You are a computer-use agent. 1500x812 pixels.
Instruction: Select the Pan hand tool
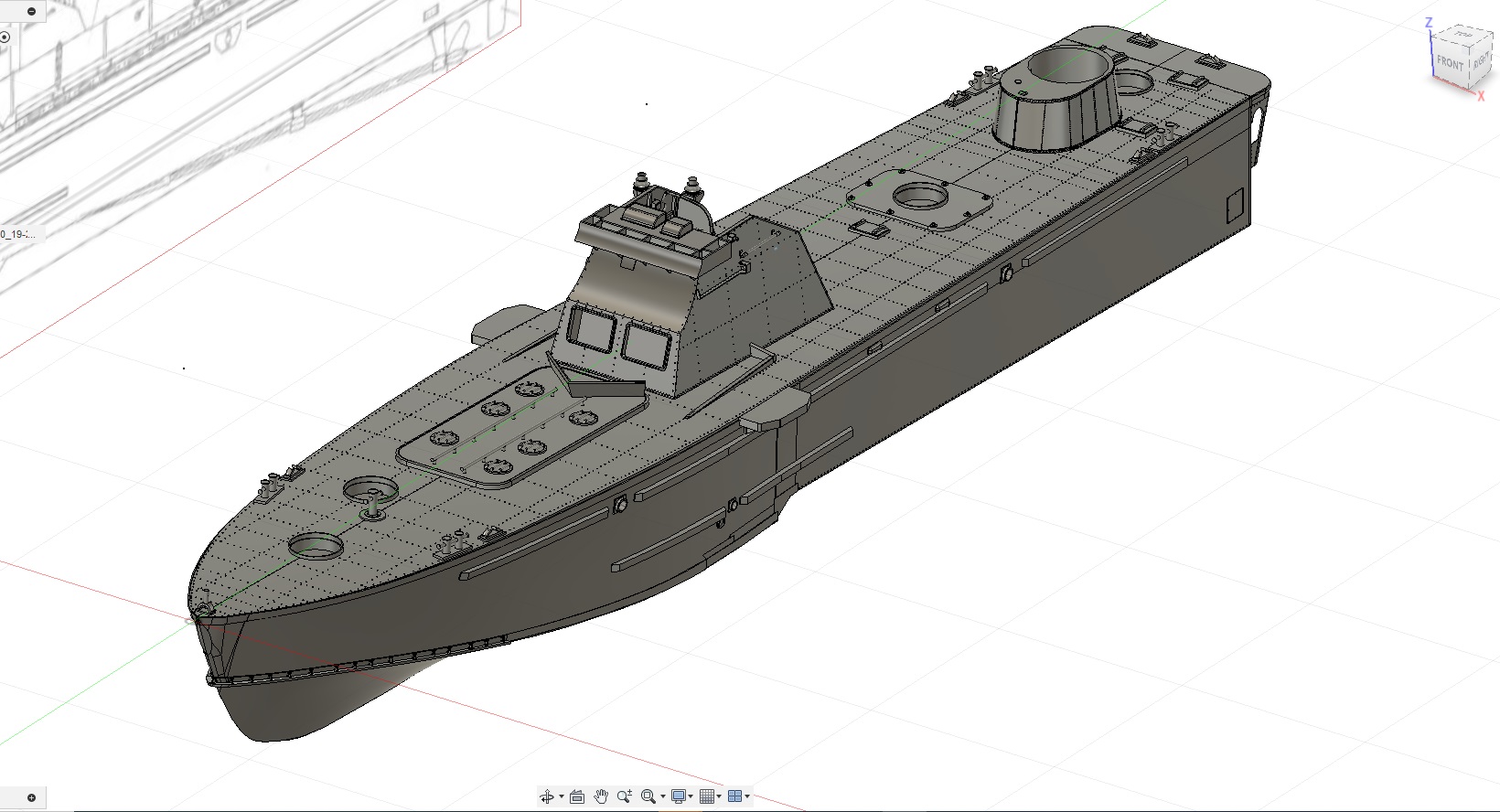[601, 796]
